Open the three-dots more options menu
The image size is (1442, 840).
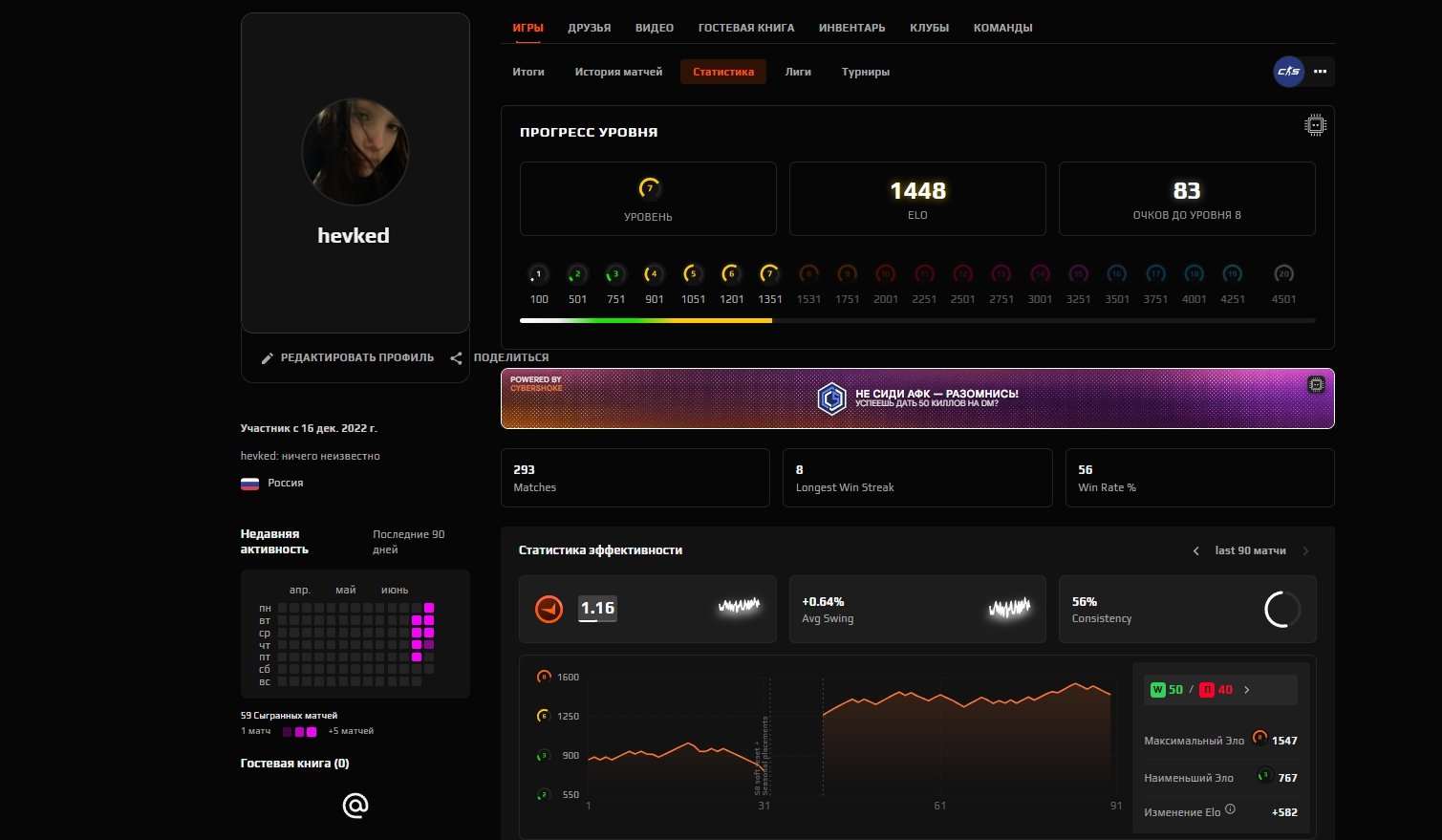(x=1320, y=72)
